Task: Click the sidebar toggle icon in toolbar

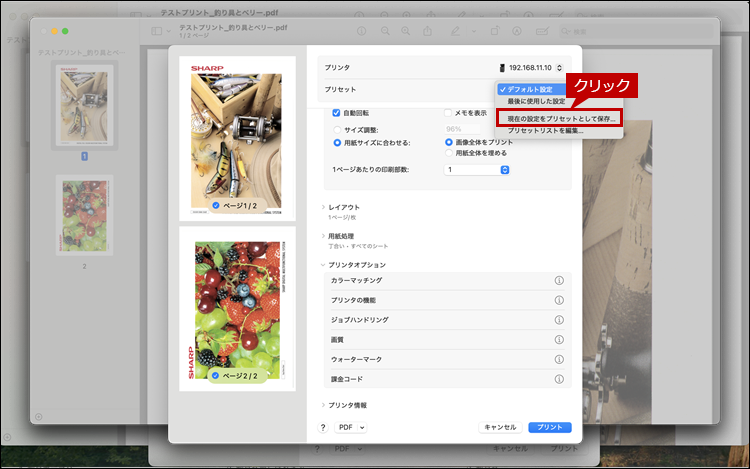Action: pos(158,31)
